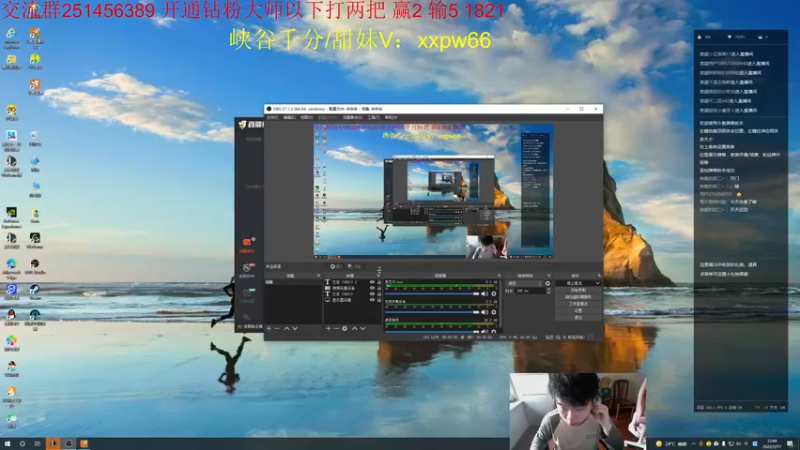
Task: Float the Scenes dock via header icon
Action: [x=319, y=276]
